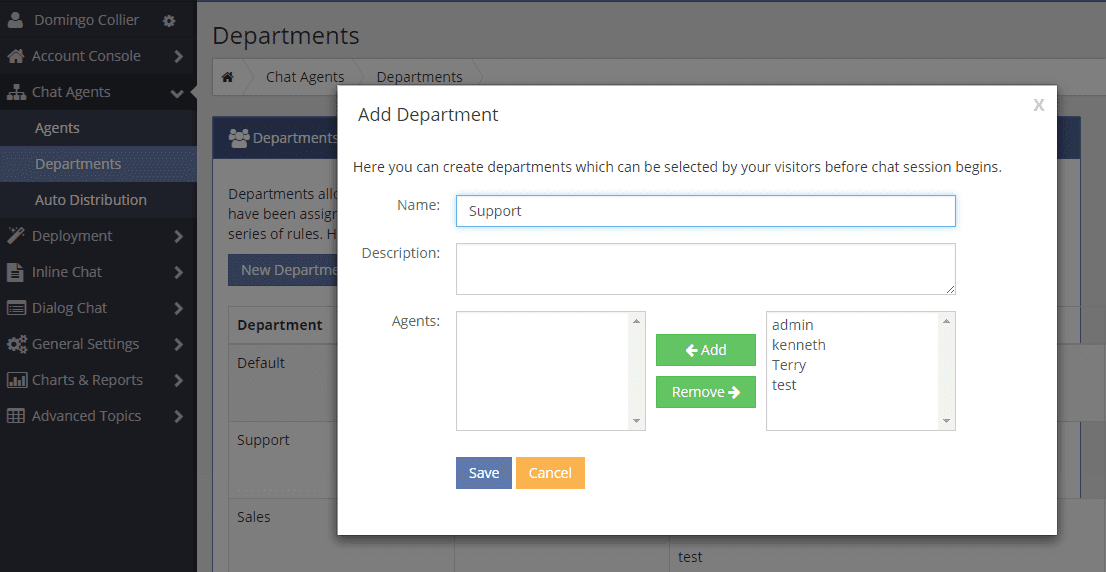This screenshot has width=1106, height=572.
Task: Click the Domingo Collier user name
Action: (x=87, y=20)
